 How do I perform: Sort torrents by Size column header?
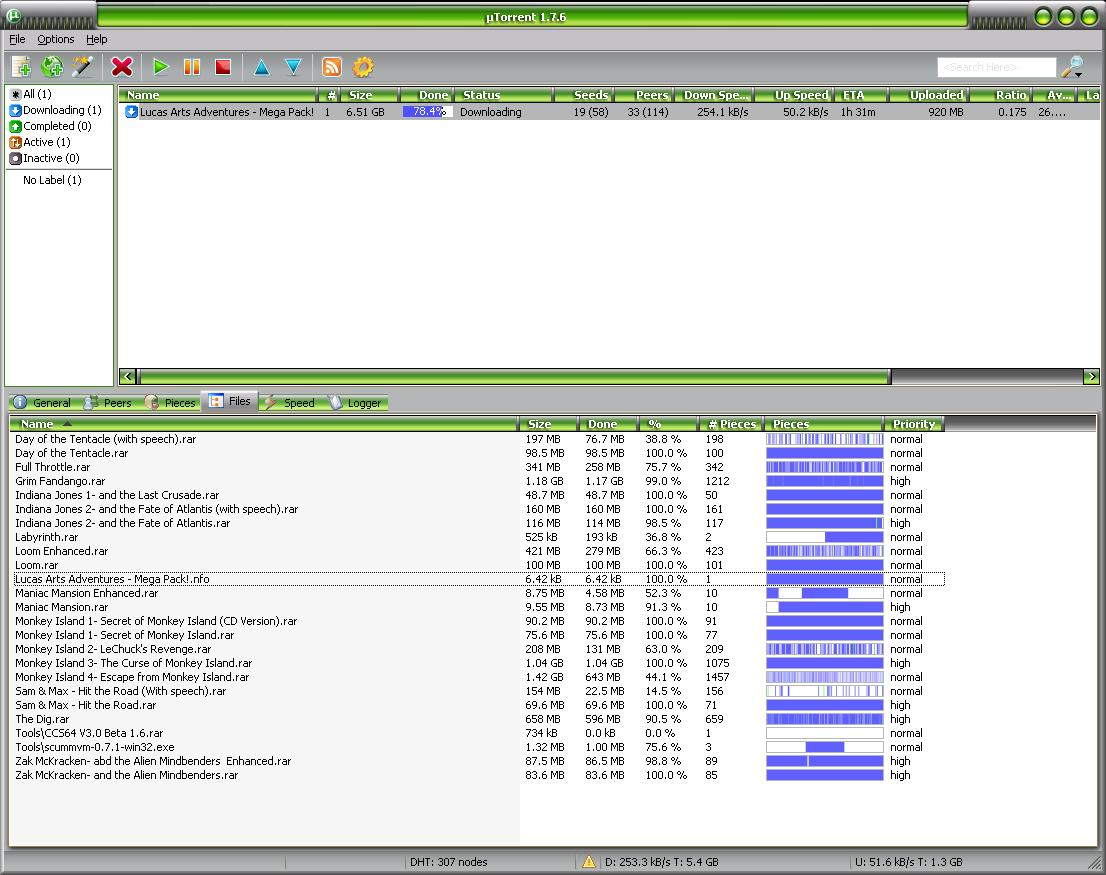click(370, 94)
